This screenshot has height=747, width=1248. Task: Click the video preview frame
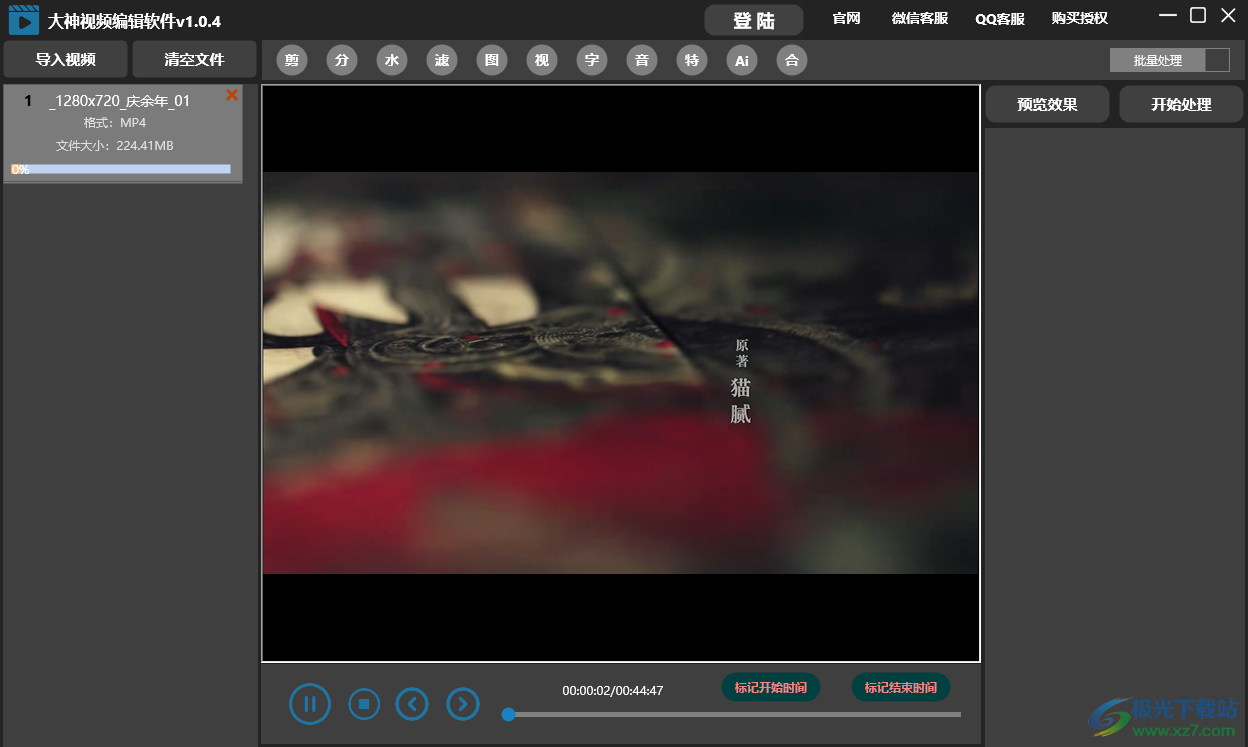621,373
